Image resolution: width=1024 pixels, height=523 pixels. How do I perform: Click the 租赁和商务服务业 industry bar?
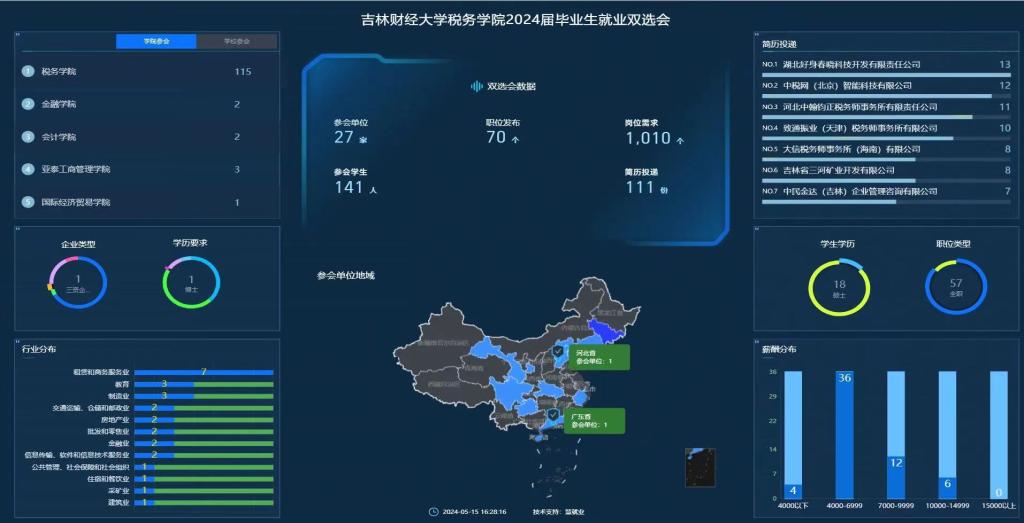[x=203, y=372]
